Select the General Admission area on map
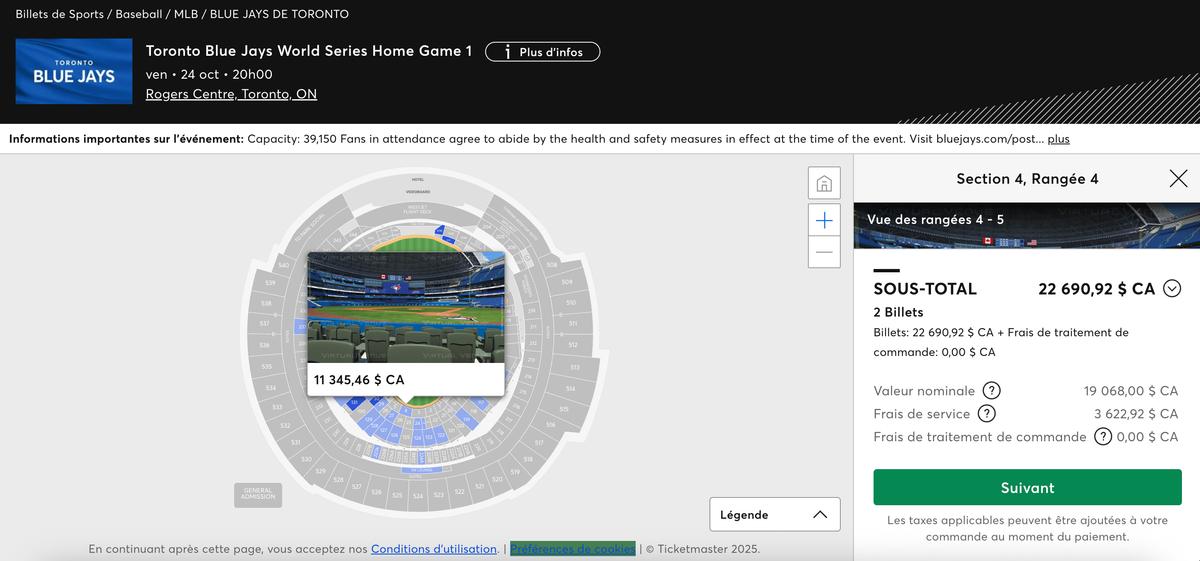Viewport: 1200px width, 561px height. click(258, 494)
